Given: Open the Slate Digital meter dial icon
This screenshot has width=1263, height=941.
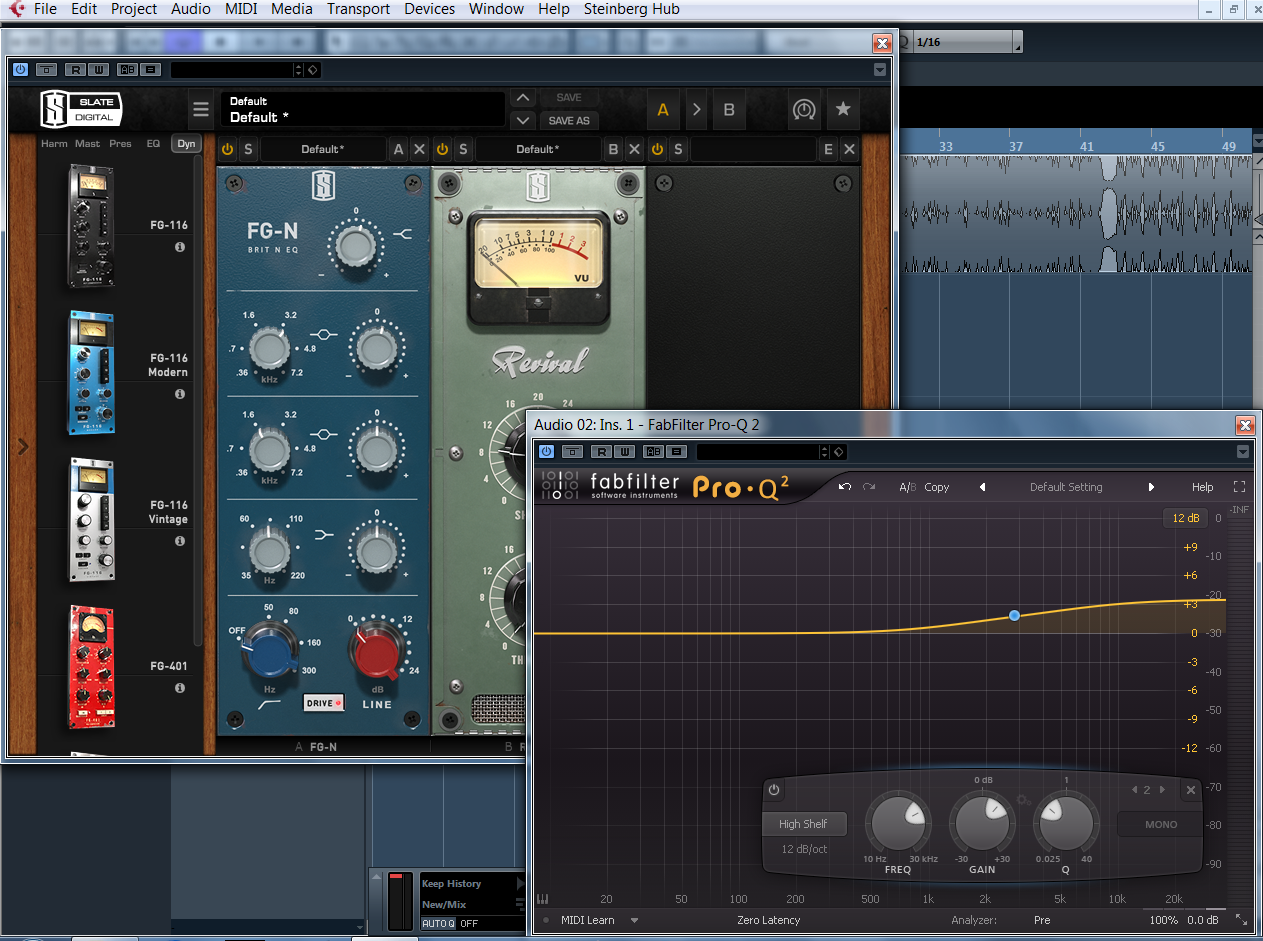Looking at the screenshot, I should (802, 109).
